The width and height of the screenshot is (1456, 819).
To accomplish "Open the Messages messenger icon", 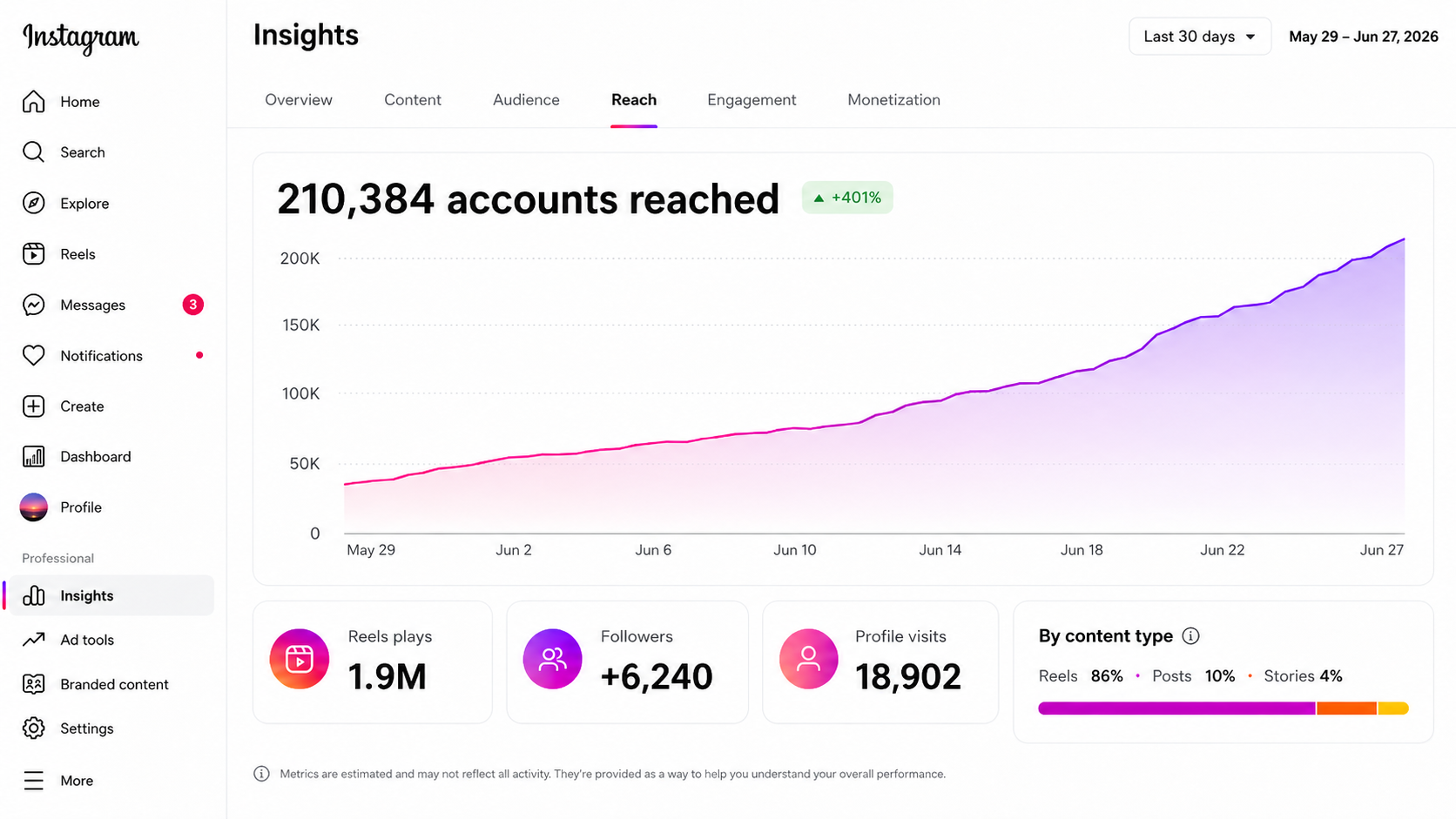I will pos(33,305).
